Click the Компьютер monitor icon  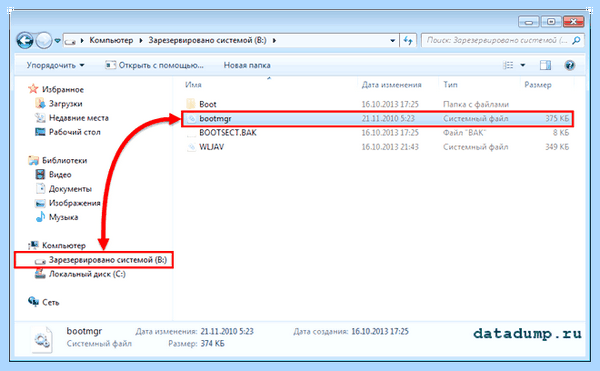[x=33, y=245]
